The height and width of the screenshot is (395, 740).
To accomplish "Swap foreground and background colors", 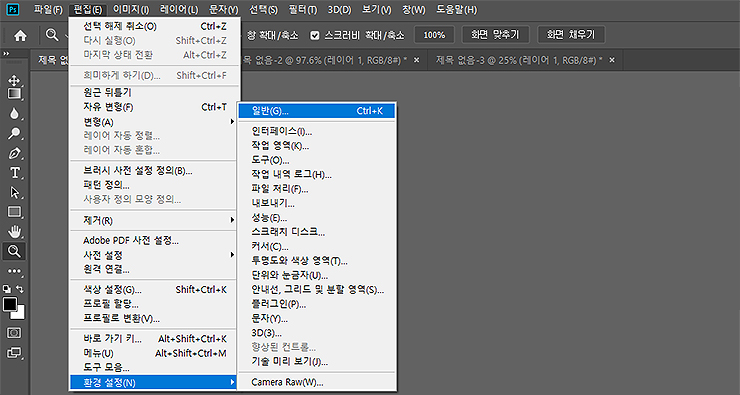I will (x=20, y=289).
